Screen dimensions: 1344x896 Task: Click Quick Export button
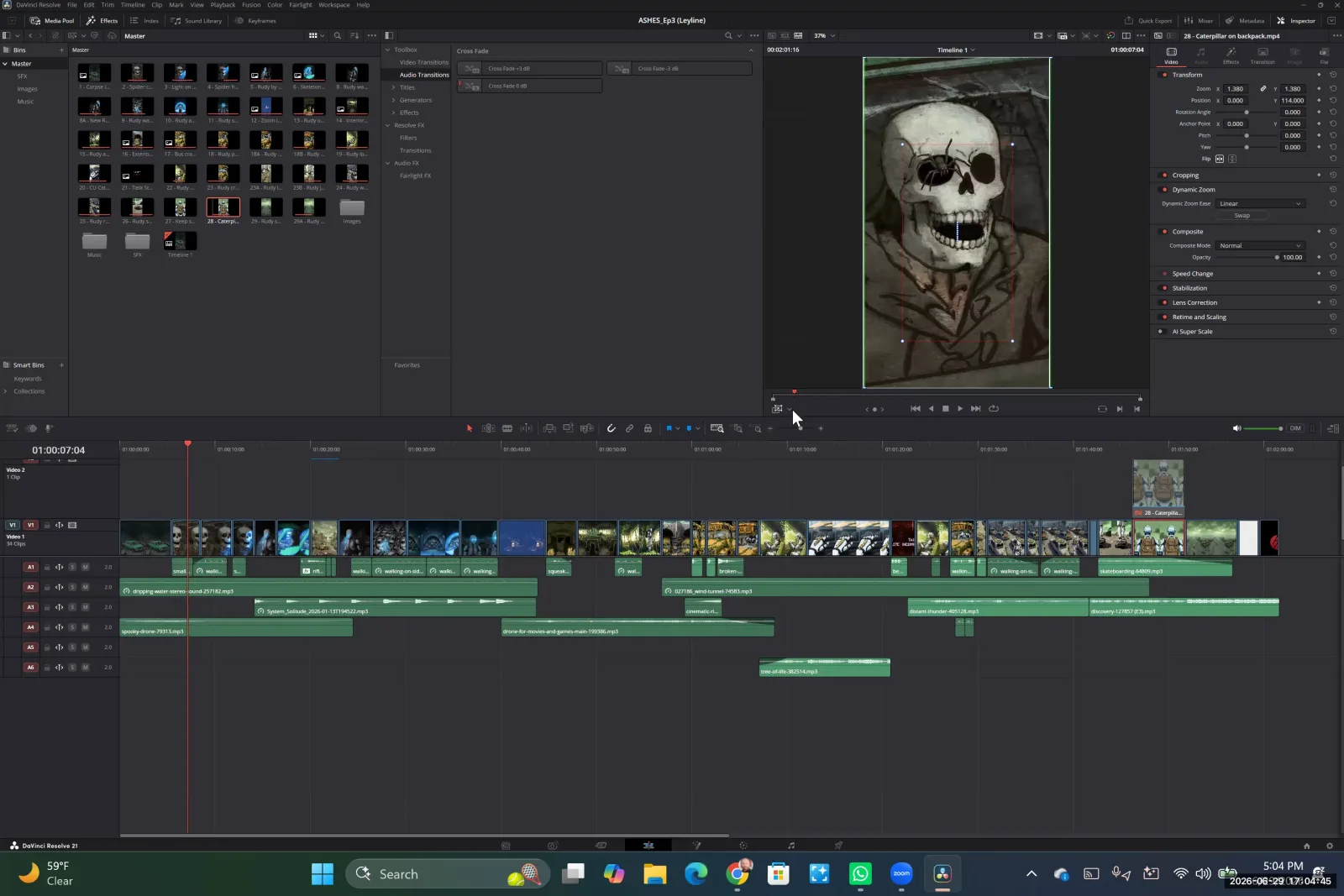coord(1148,21)
